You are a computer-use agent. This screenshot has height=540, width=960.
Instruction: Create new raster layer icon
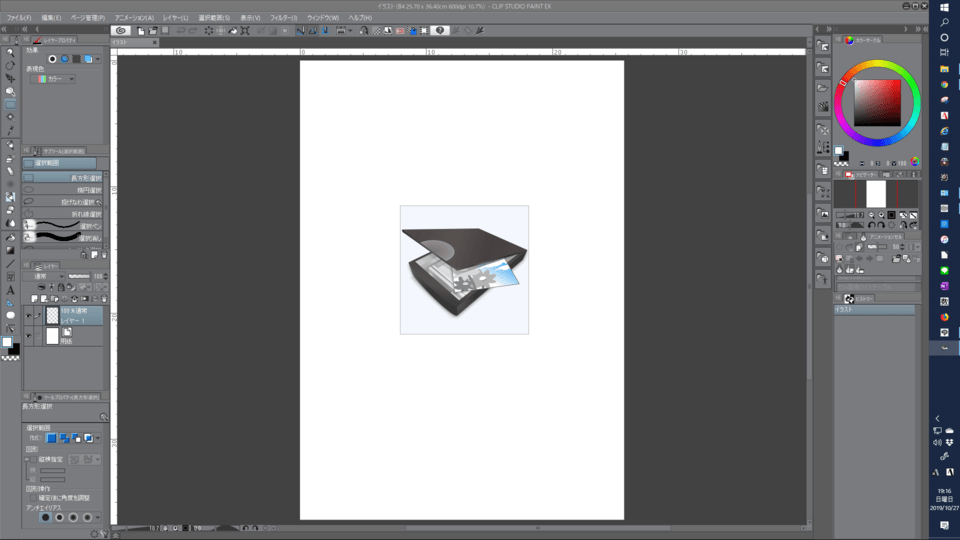coord(34,299)
